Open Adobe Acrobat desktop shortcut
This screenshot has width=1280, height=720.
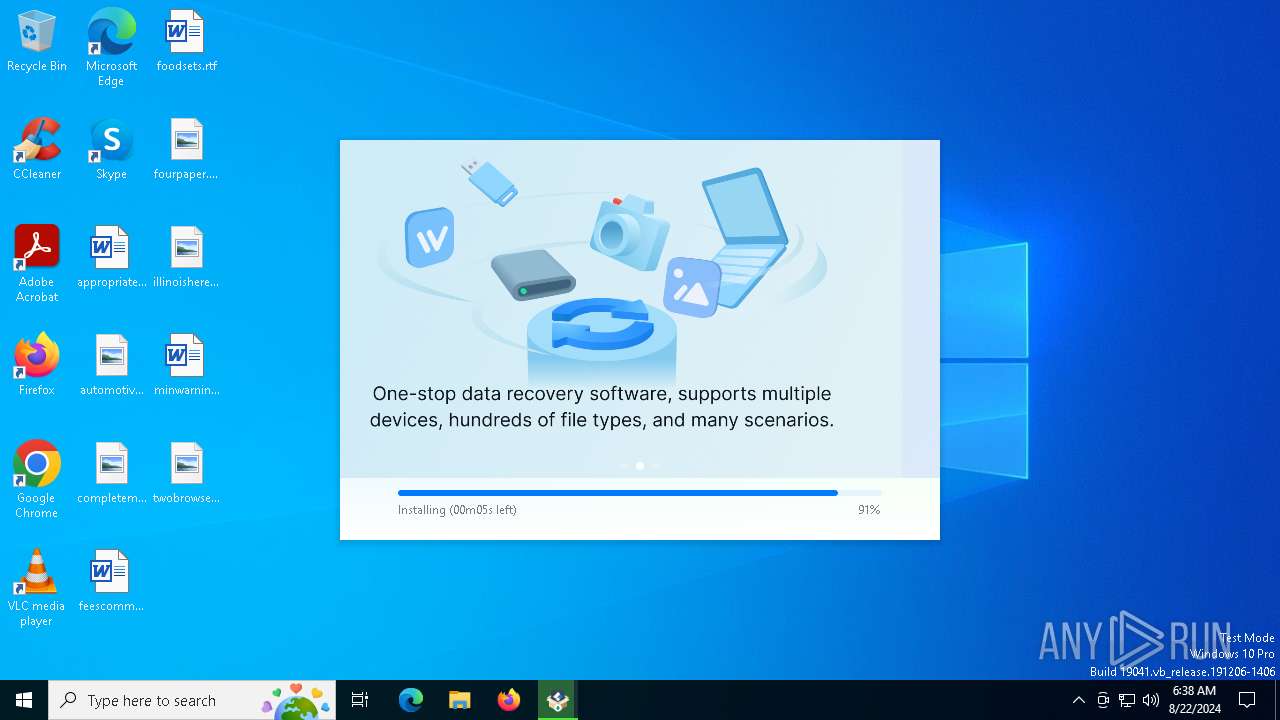click(36, 264)
